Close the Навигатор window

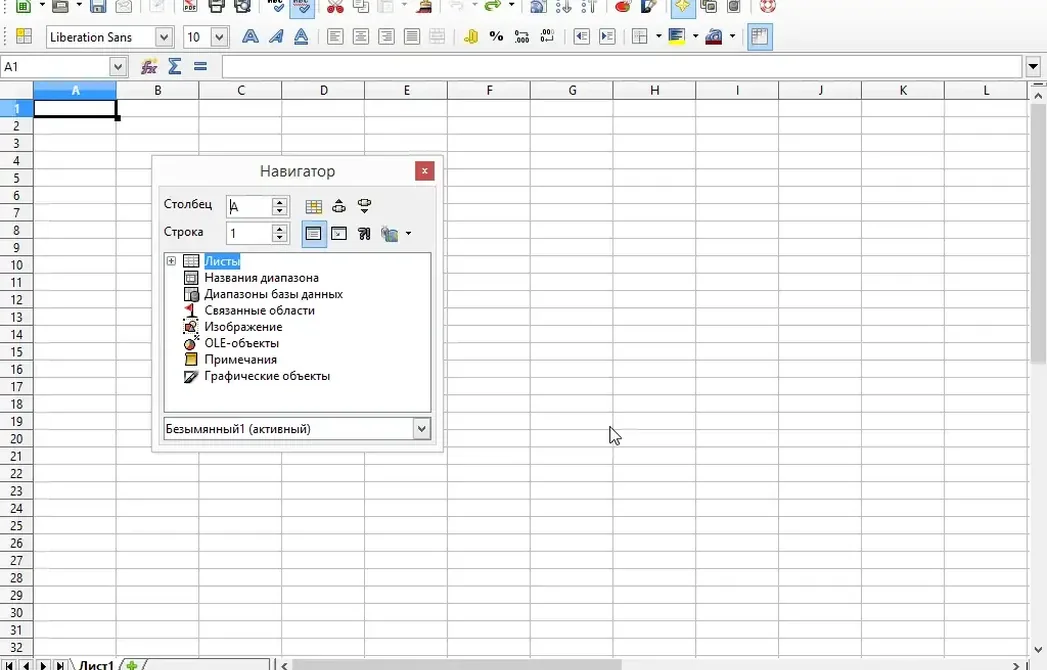(x=425, y=171)
